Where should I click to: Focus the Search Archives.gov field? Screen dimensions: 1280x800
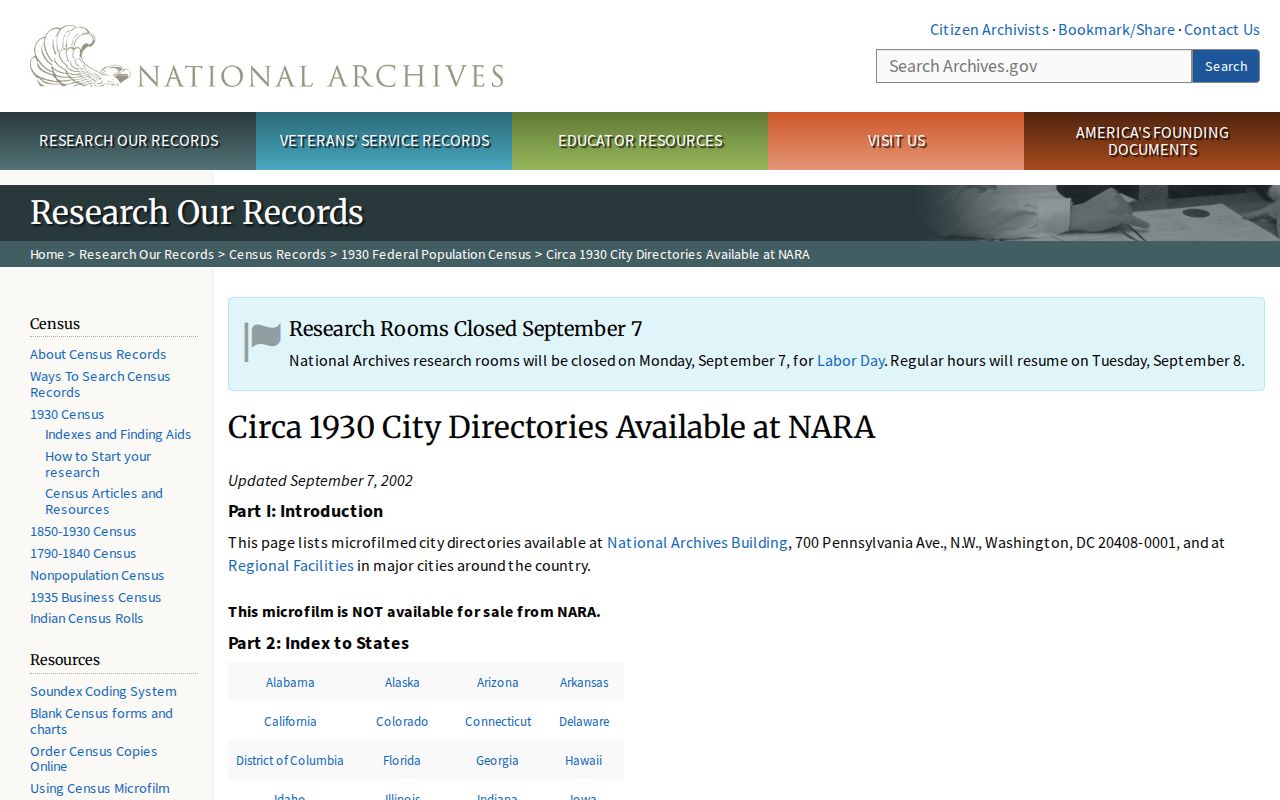[1034, 66]
